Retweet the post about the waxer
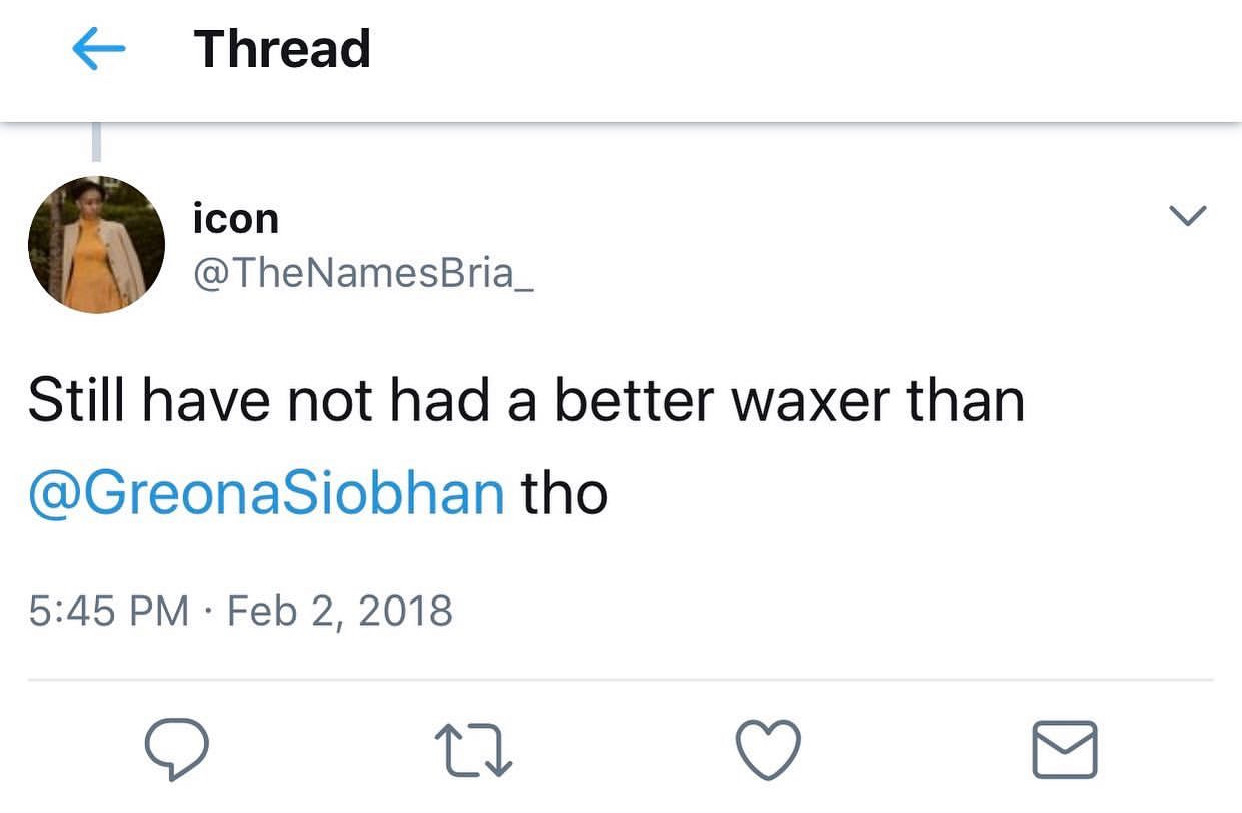 [x=473, y=751]
